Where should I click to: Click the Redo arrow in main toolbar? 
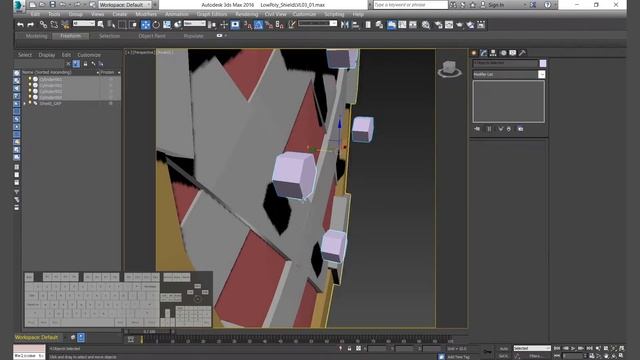coord(31,25)
